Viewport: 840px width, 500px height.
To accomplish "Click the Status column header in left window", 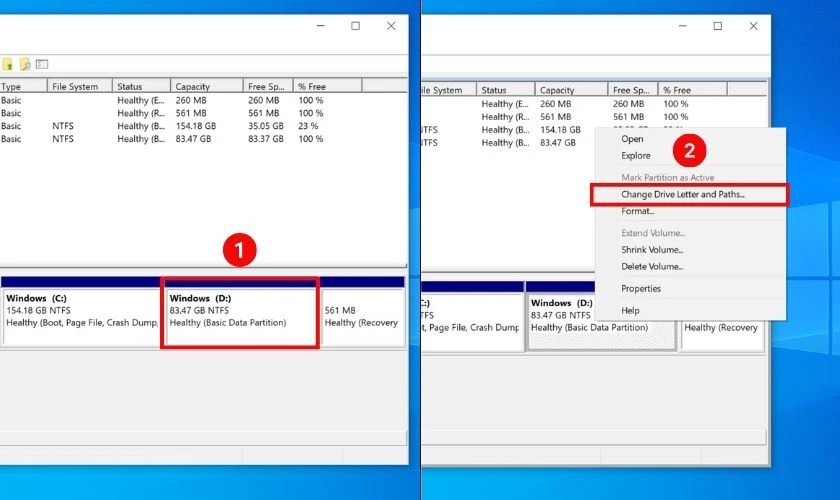I will point(141,86).
